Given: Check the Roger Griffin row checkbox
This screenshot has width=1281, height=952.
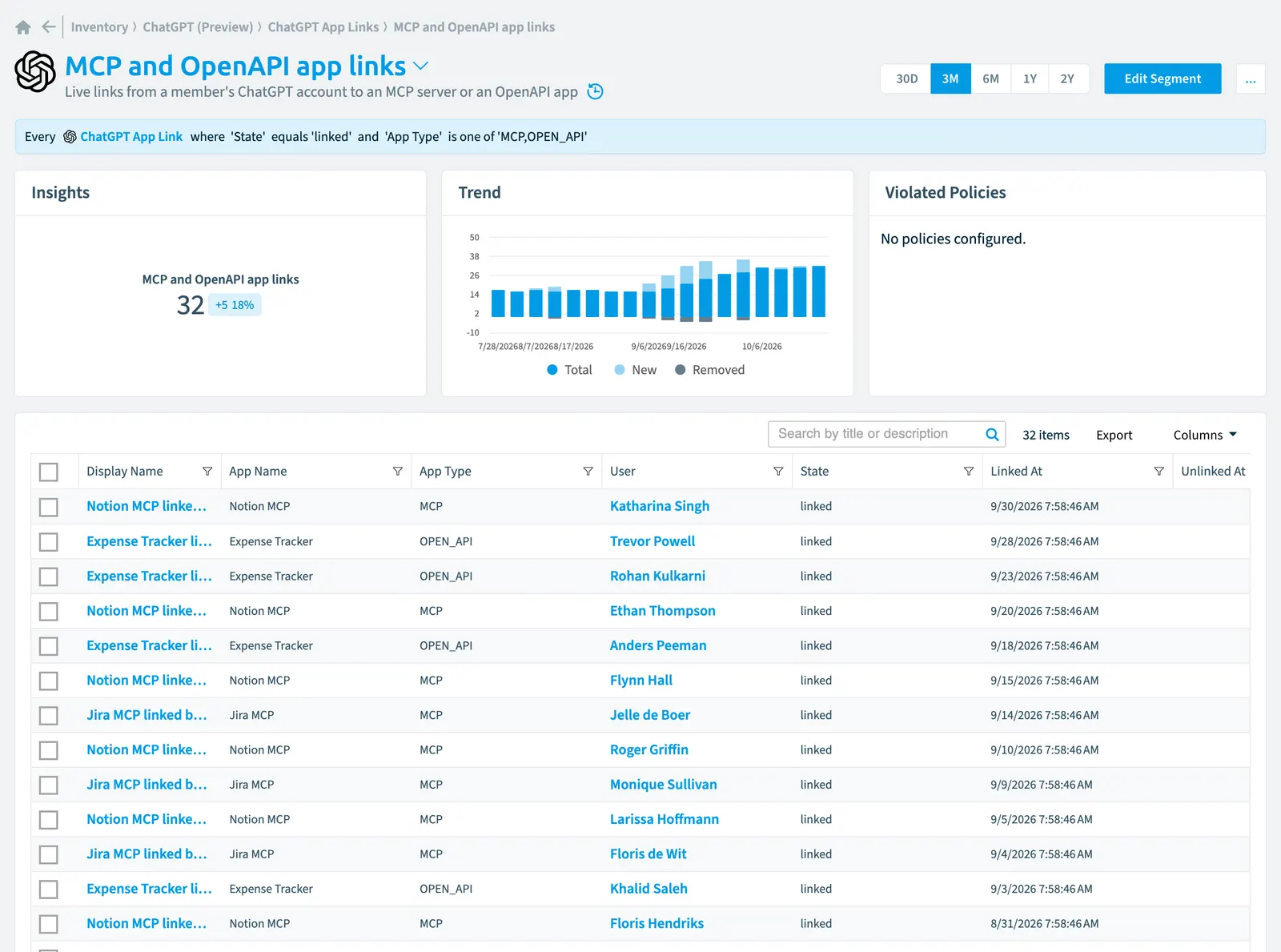Looking at the screenshot, I should [x=49, y=750].
